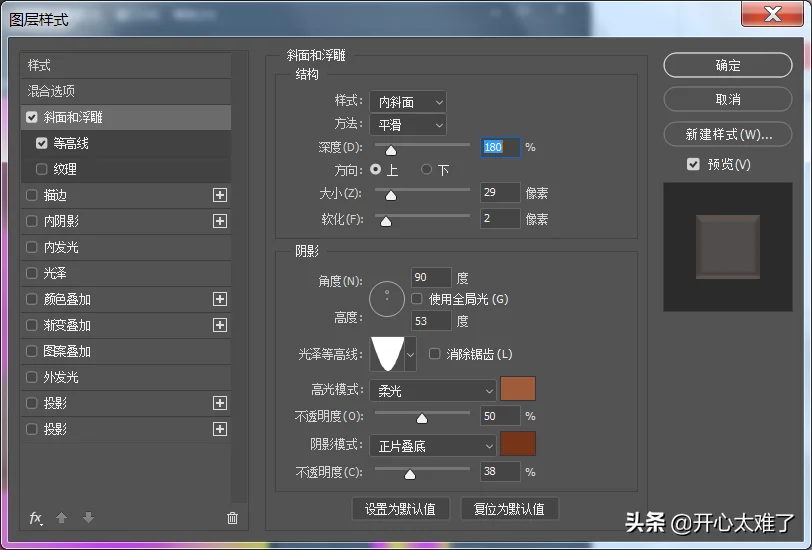Viewport: 812px width, 550px height.
Task: Open the 光泽等高线 picker arrow
Action: pyautogui.click(x=411, y=354)
